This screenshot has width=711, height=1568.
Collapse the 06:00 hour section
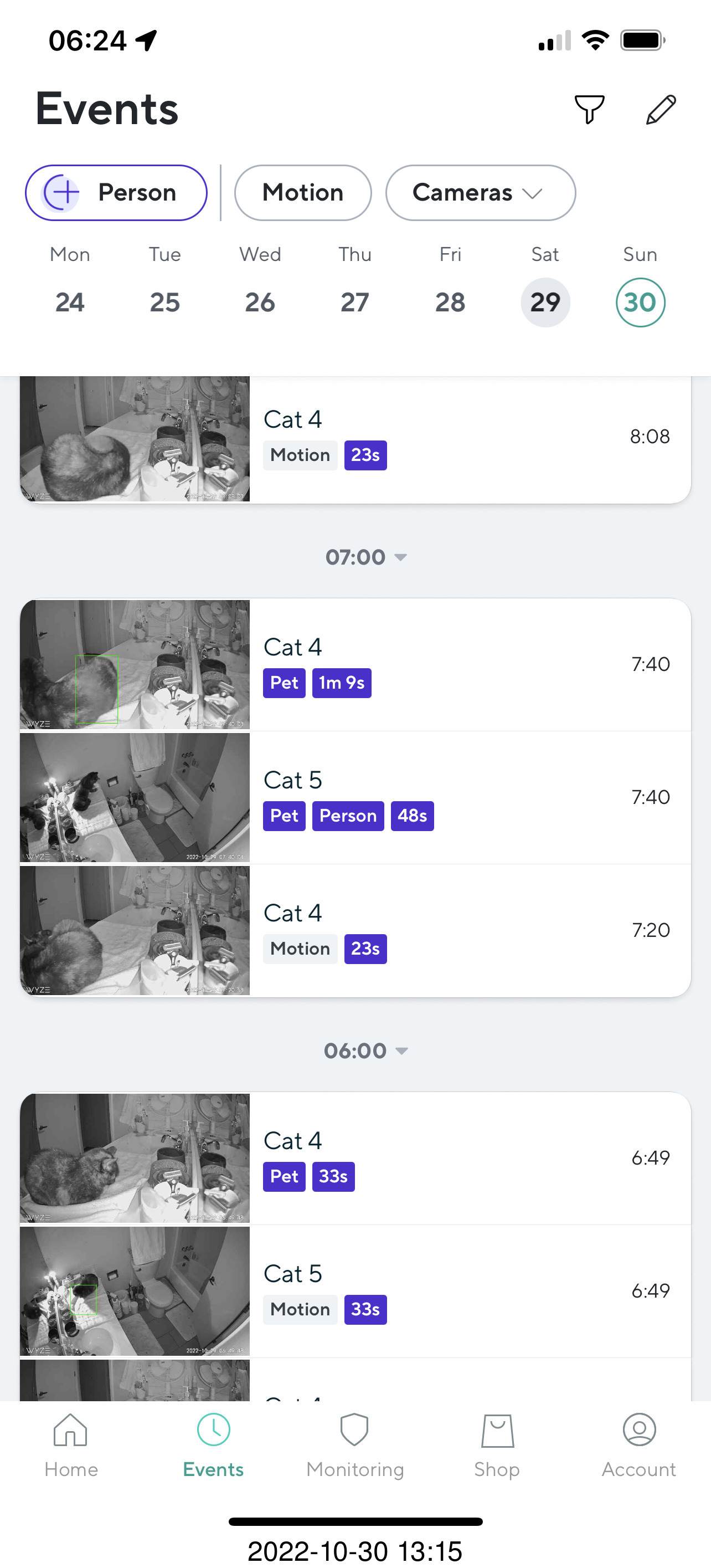[x=366, y=1051]
